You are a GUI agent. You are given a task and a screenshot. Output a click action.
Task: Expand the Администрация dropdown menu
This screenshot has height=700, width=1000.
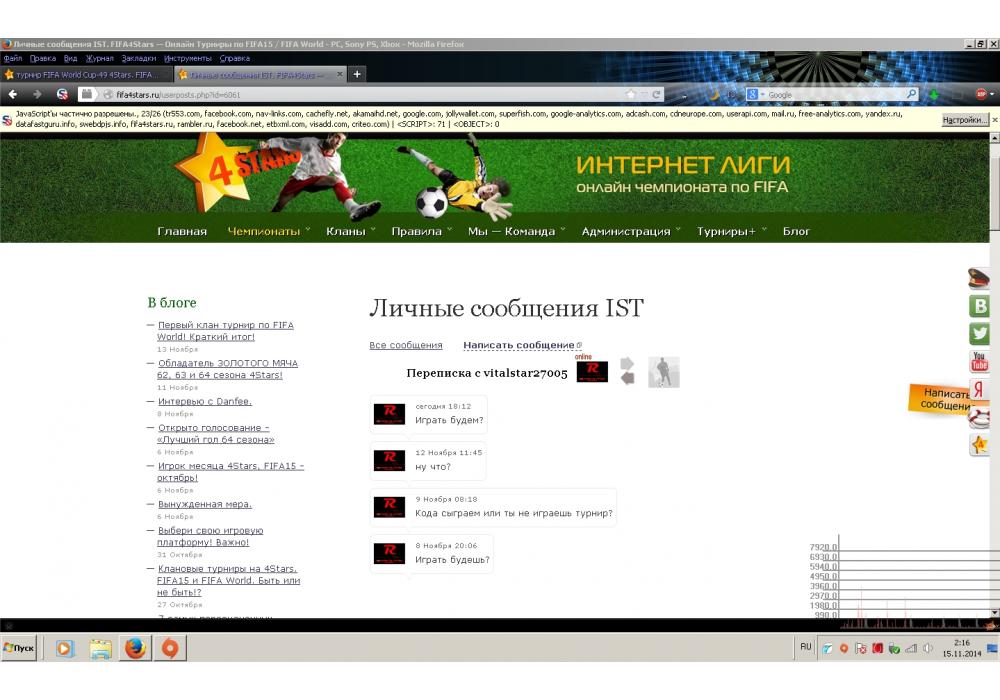click(631, 231)
